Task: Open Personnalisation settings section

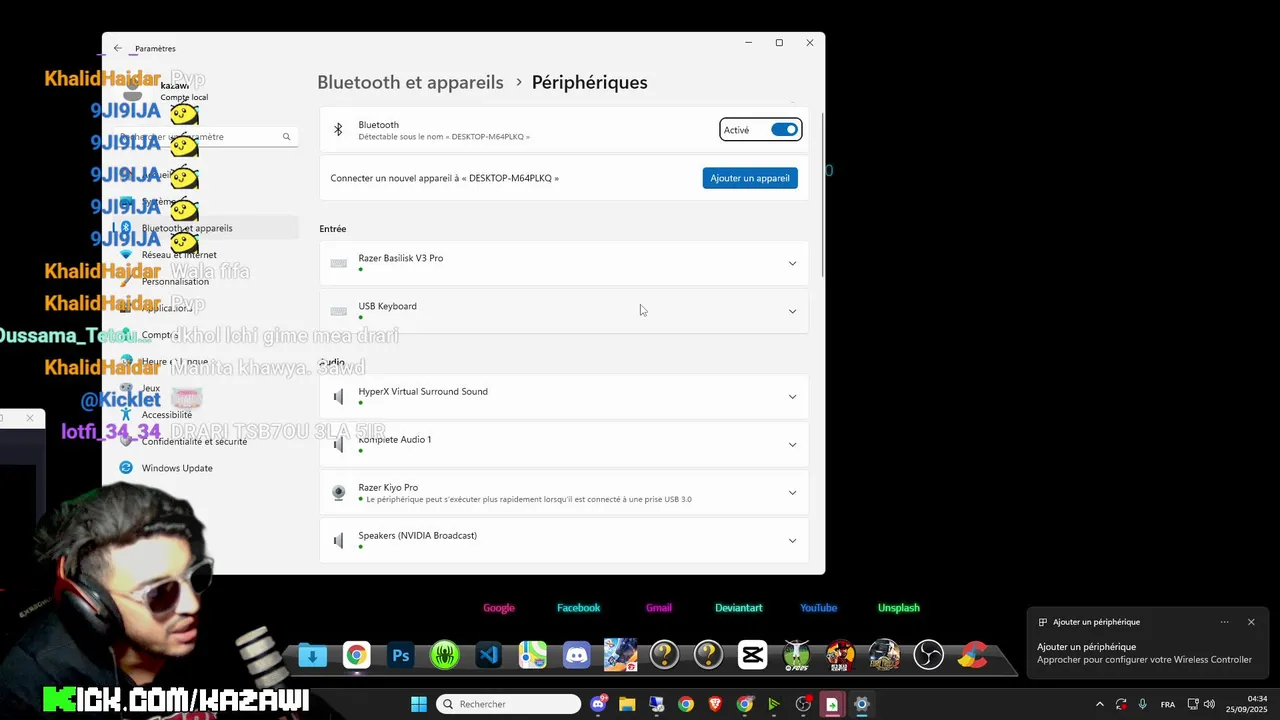Action: pos(208,281)
